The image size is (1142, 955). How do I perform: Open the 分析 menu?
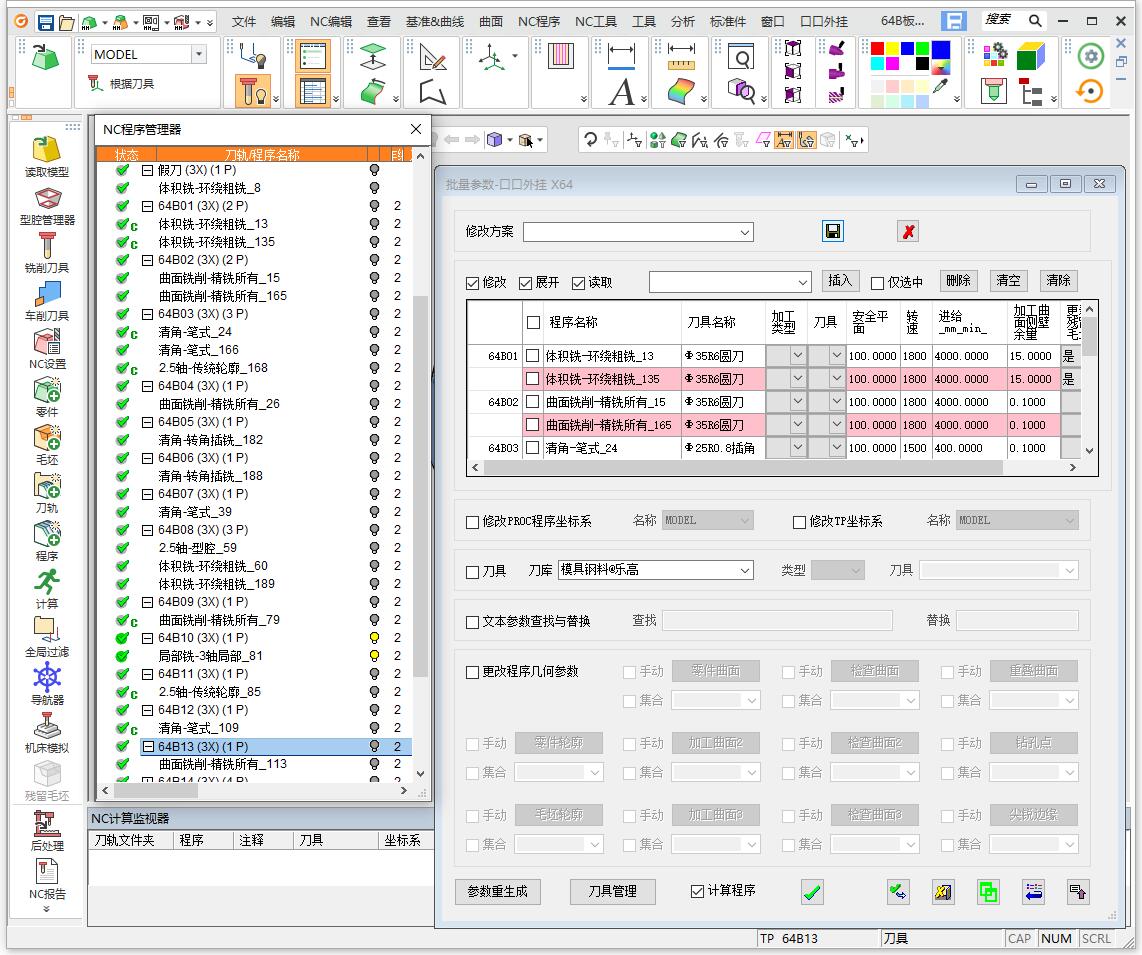(x=683, y=21)
